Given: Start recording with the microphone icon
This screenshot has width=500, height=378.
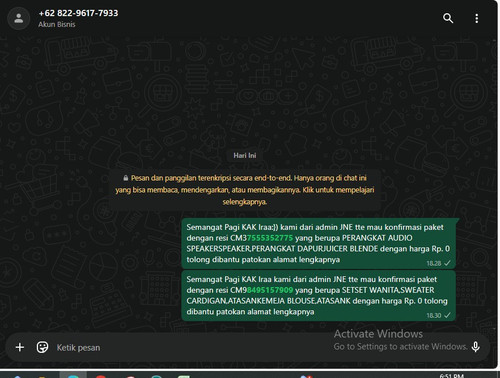Looking at the screenshot, I should pos(476,347).
